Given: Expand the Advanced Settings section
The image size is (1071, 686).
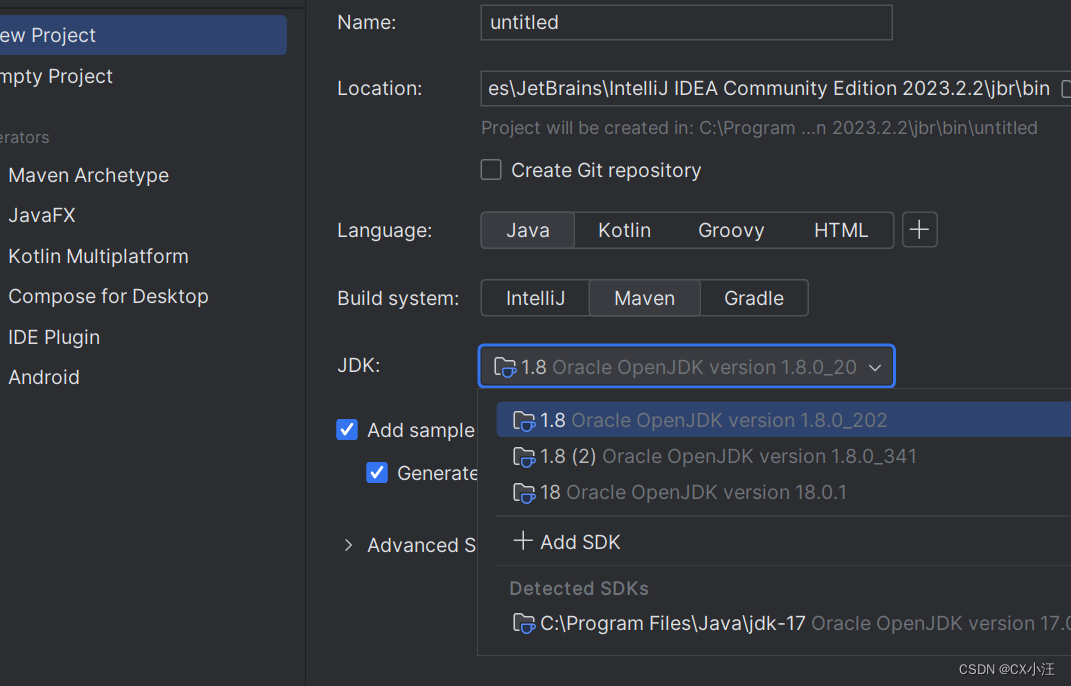Looking at the screenshot, I should [x=348, y=545].
